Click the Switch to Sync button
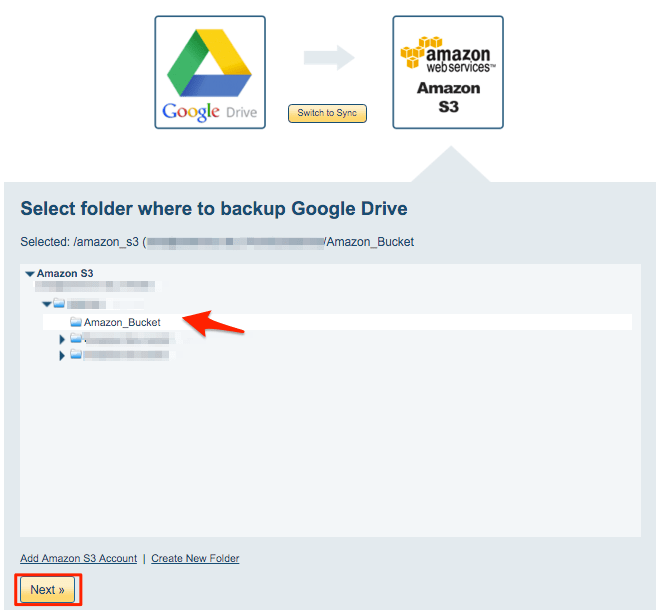 click(x=327, y=113)
